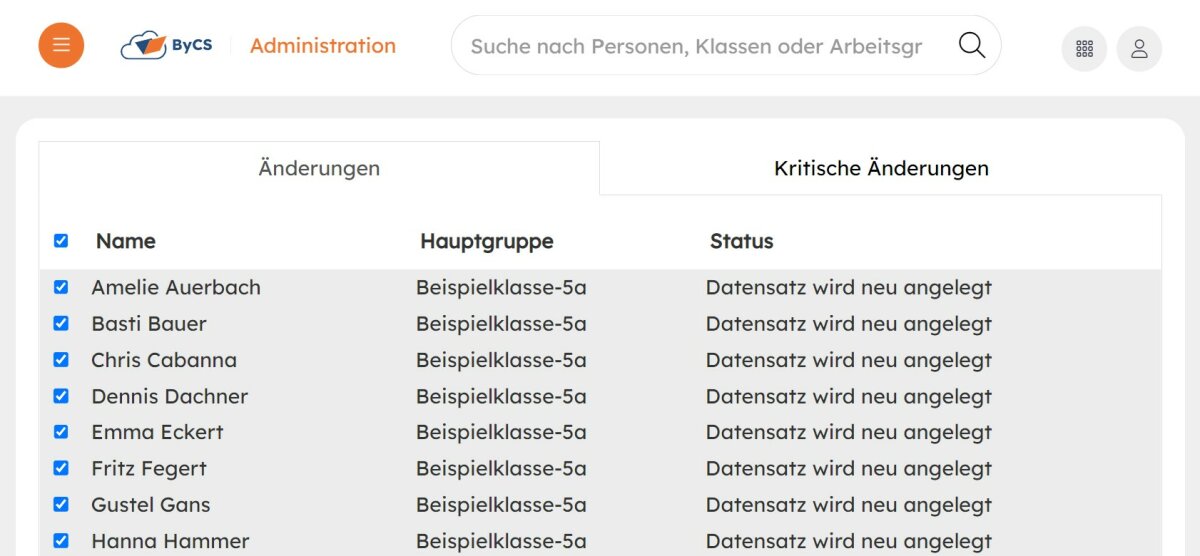The height and width of the screenshot is (556, 1200).
Task: Toggle the Fritz Fegert checkbox
Action: click(x=61, y=468)
